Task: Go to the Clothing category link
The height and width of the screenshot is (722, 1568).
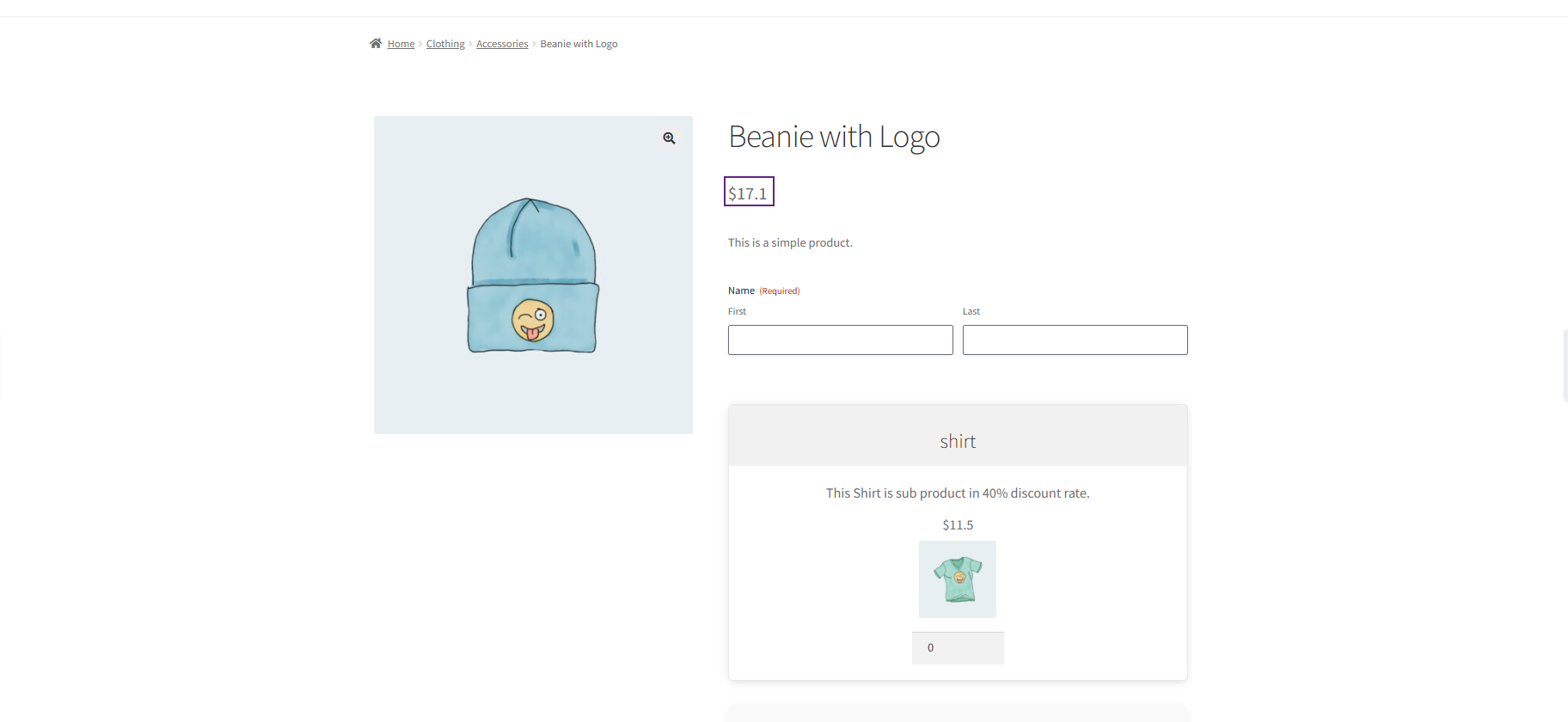Action: tap(445, 44)
